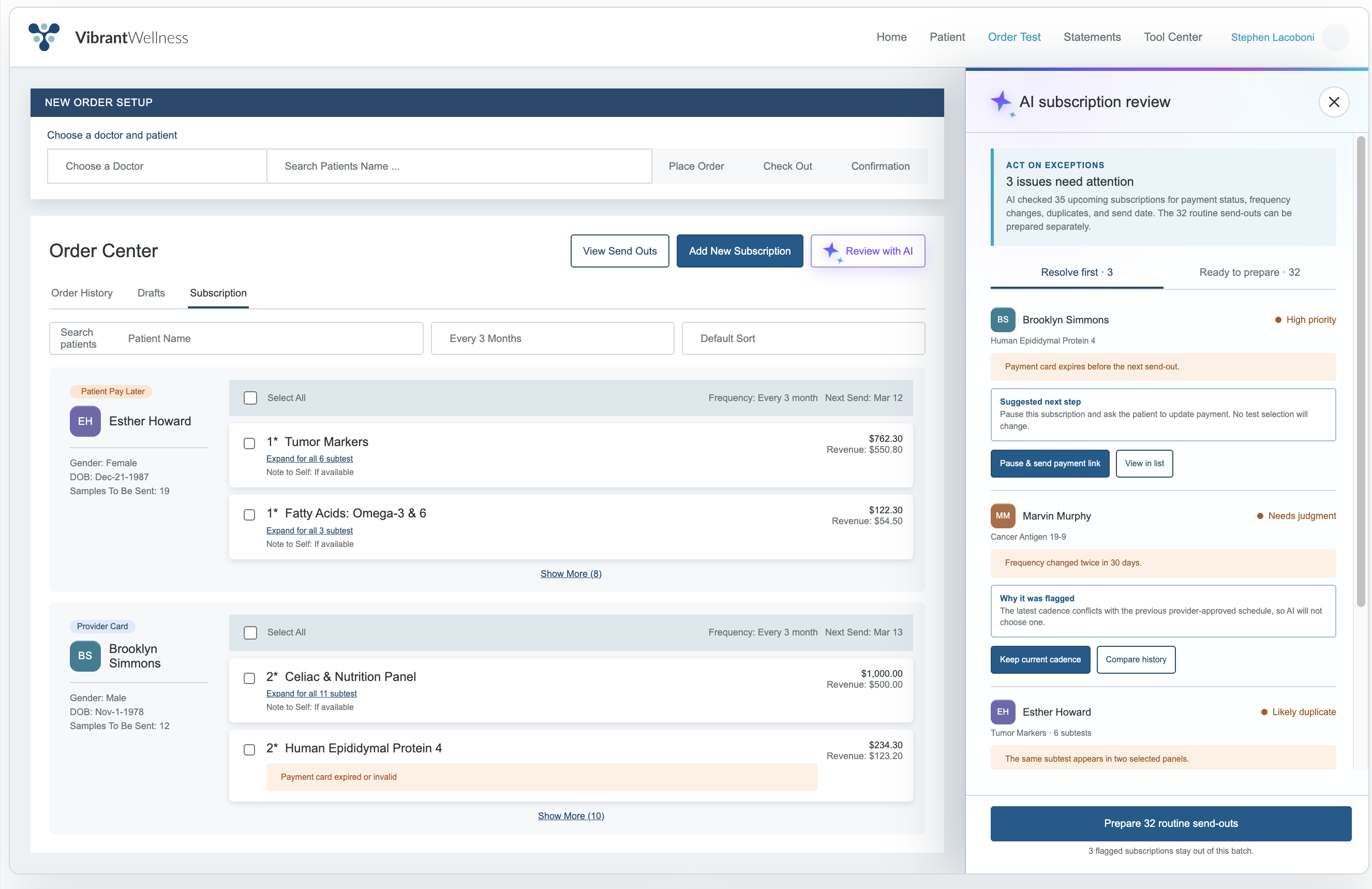
Task: Click the Review with AI button
Action: click(868, 251)
